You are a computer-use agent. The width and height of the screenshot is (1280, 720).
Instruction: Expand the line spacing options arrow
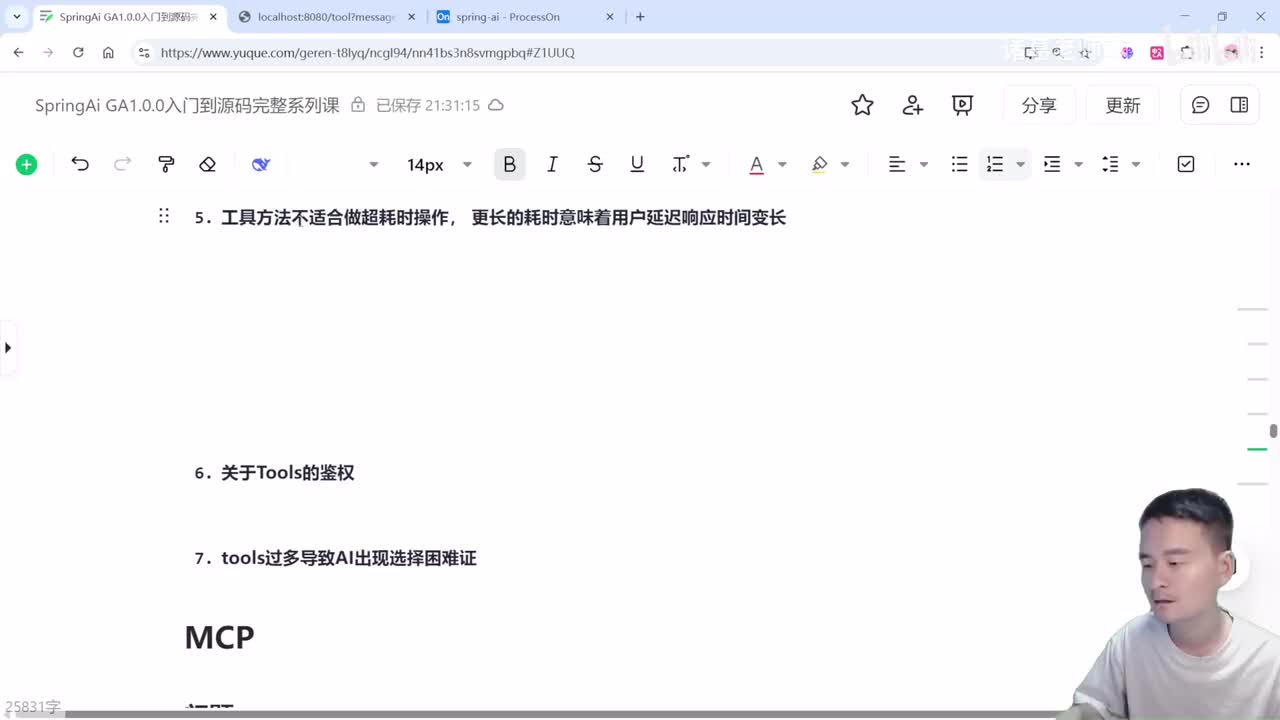[1136, 164]
